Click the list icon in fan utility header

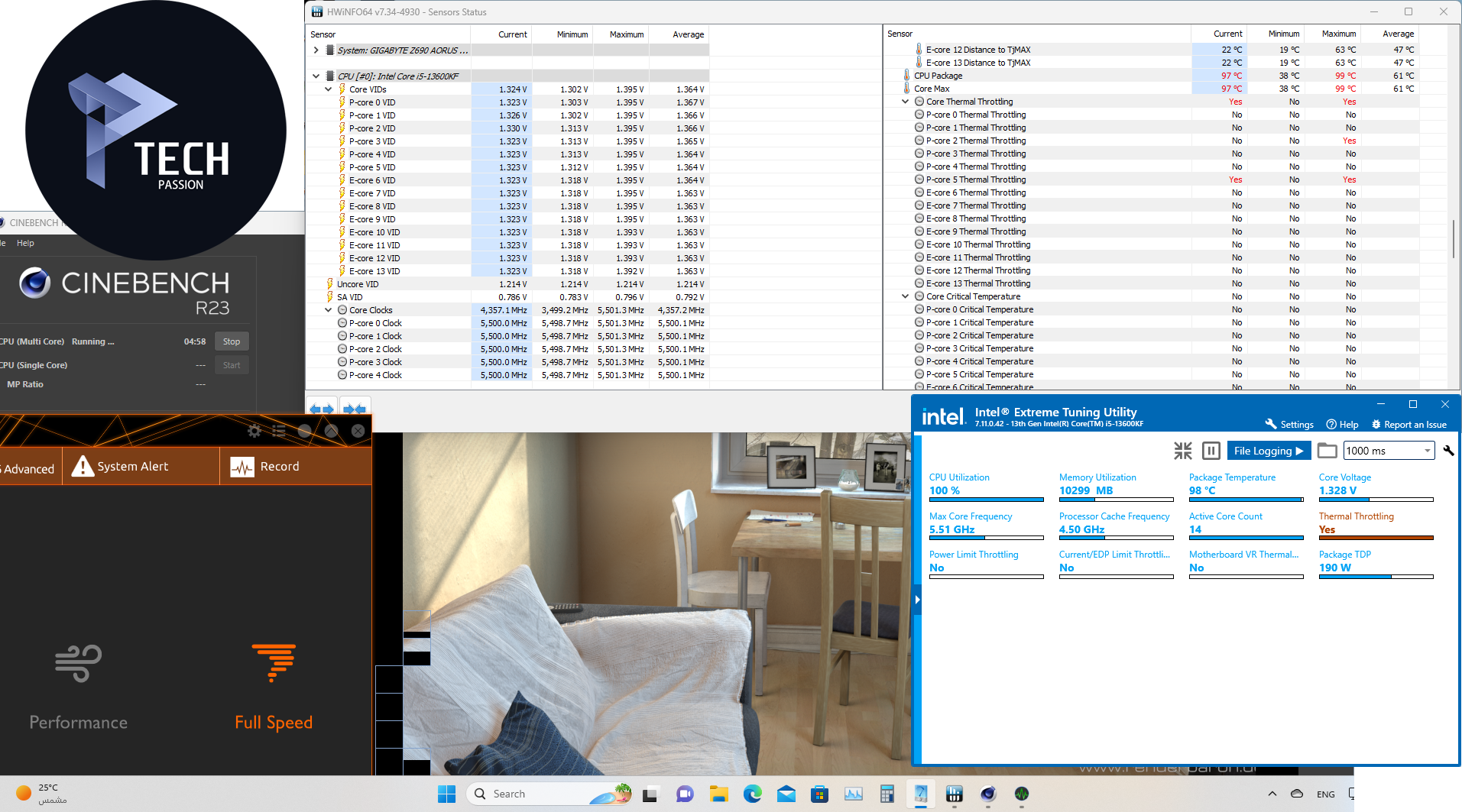(279, 431)
